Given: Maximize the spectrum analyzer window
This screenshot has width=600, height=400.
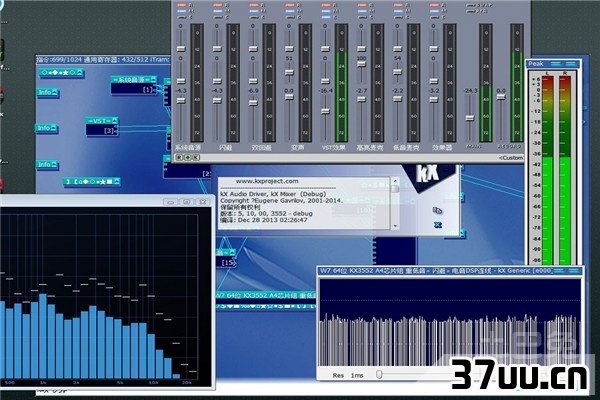Looking at the screenshot, I should [186, 201].
